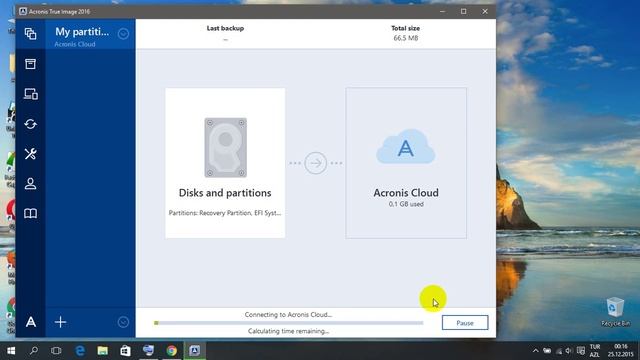Close the Acronis True Image window
640x360 pixels.
click(x=485, y=11)
